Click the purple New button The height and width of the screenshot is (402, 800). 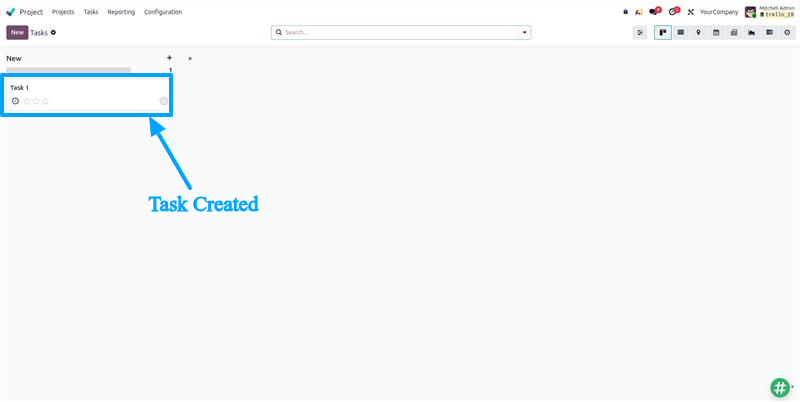click(x=17, y=33)
